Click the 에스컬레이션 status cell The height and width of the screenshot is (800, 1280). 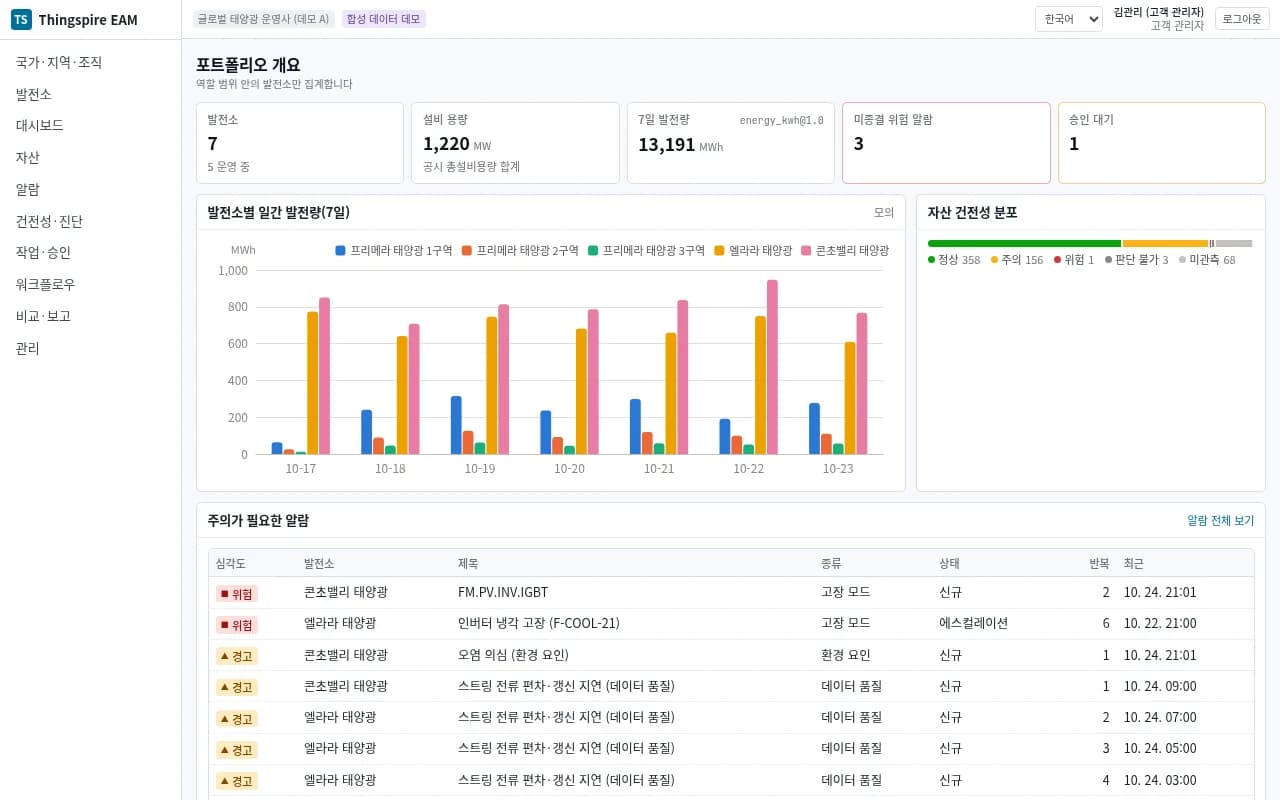tap(973, 623)
